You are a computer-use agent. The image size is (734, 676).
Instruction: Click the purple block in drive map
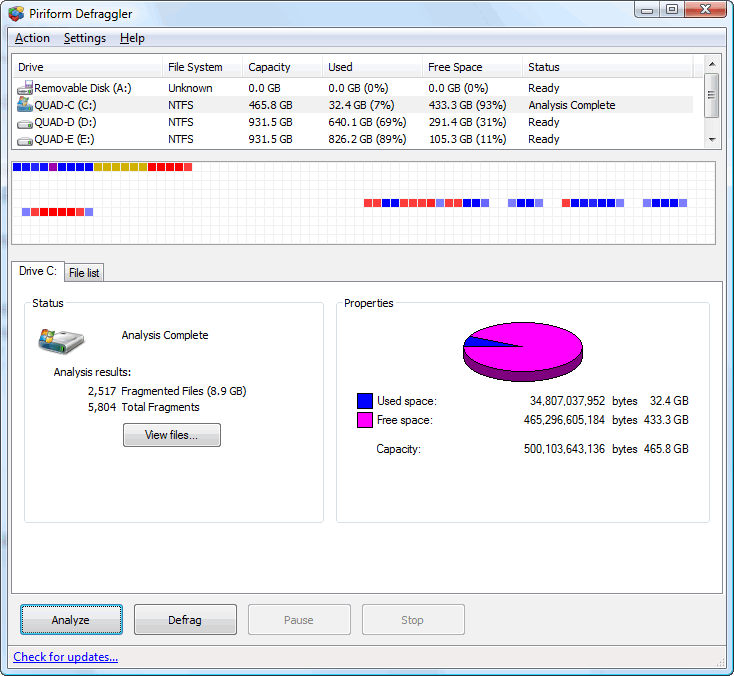pyautogui.click(x=53, y=167)
